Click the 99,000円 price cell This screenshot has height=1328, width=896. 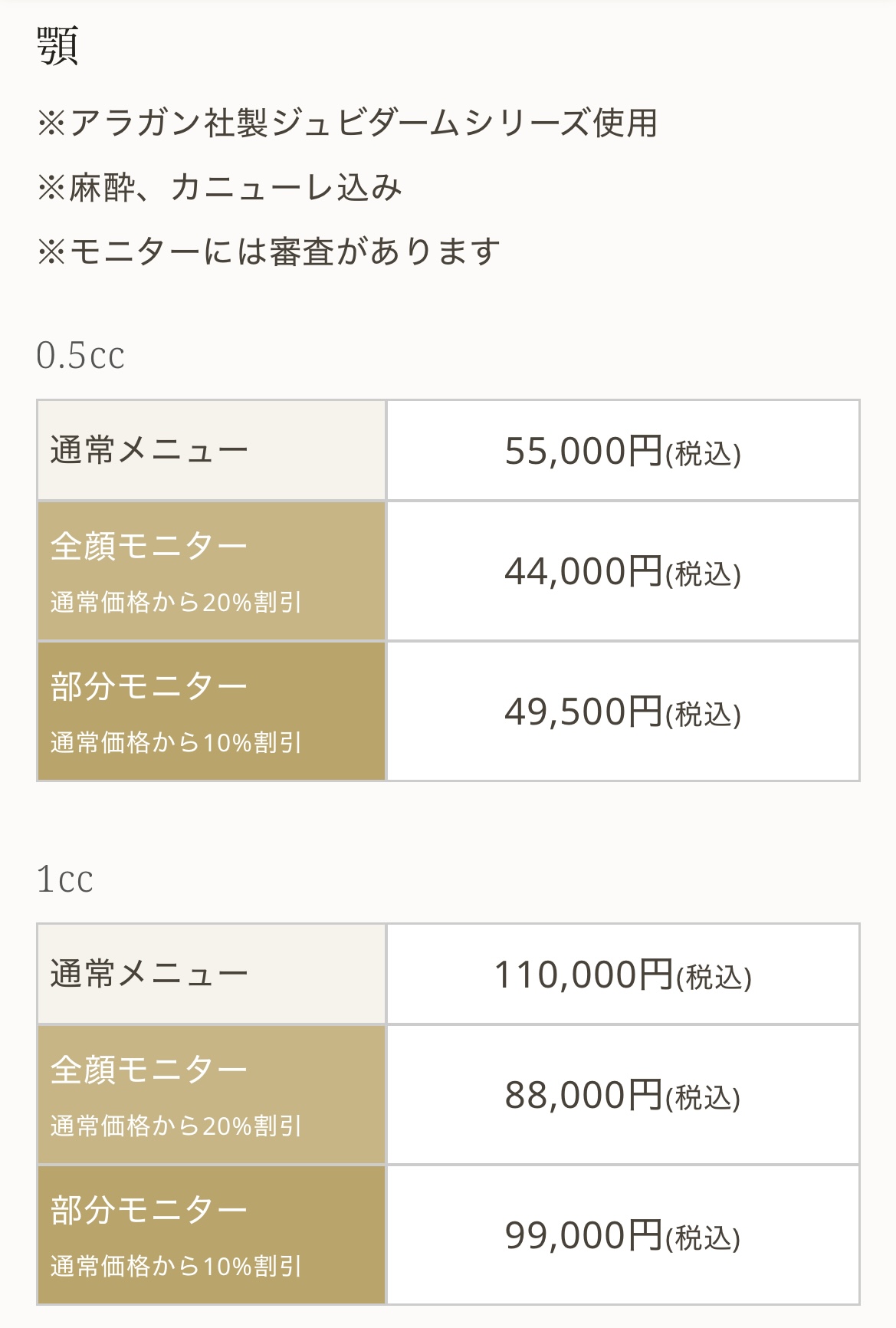[x=622, y=1235]
